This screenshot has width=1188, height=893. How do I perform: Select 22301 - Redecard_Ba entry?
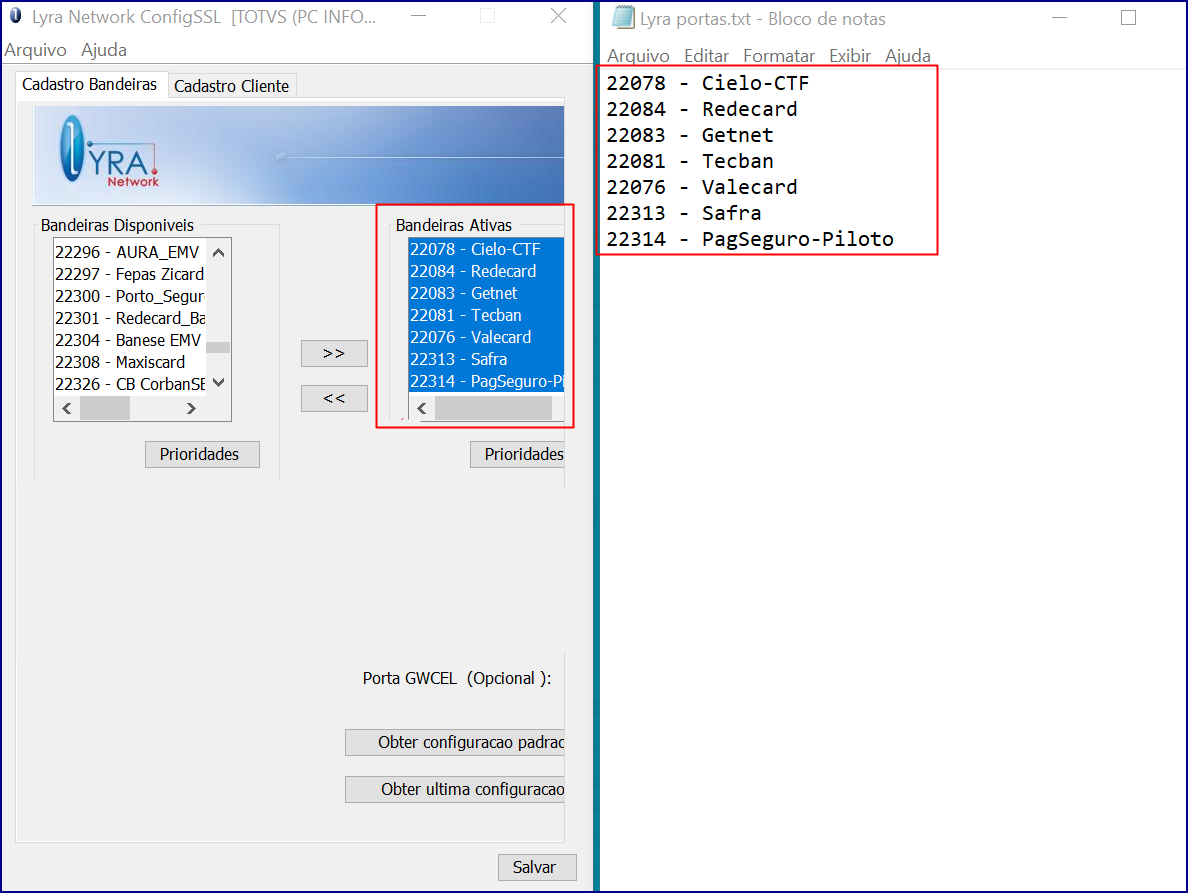tap(130, 318)
